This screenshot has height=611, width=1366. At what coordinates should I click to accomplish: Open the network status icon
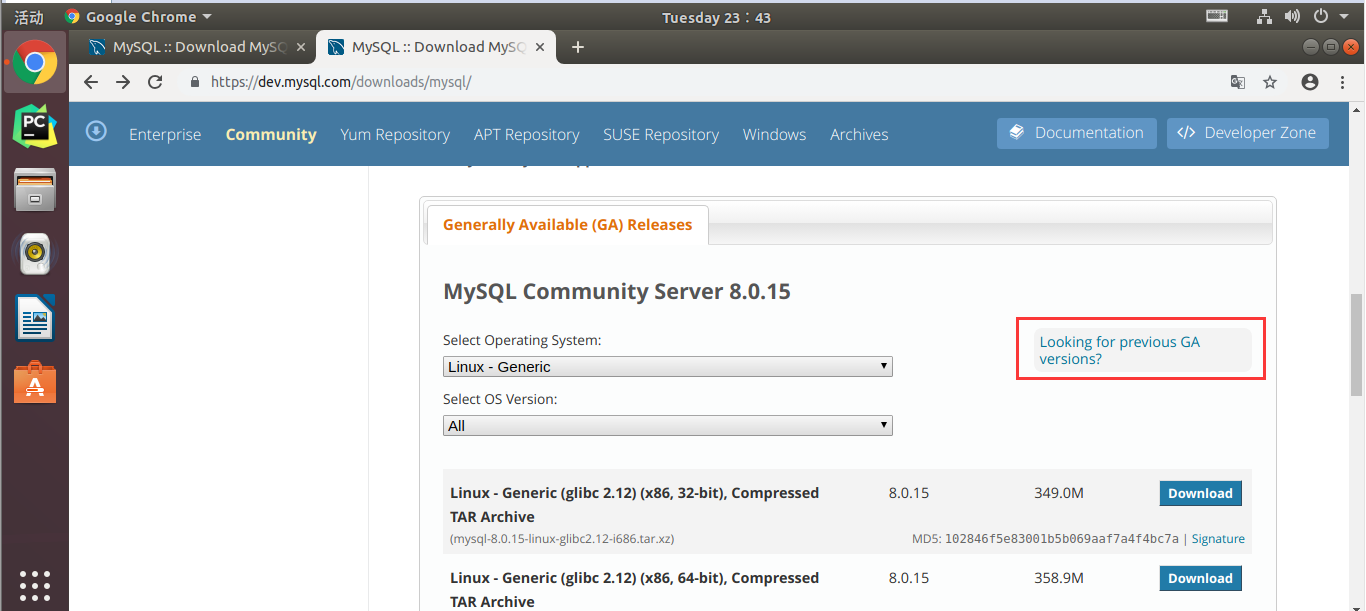(1265, 16)
